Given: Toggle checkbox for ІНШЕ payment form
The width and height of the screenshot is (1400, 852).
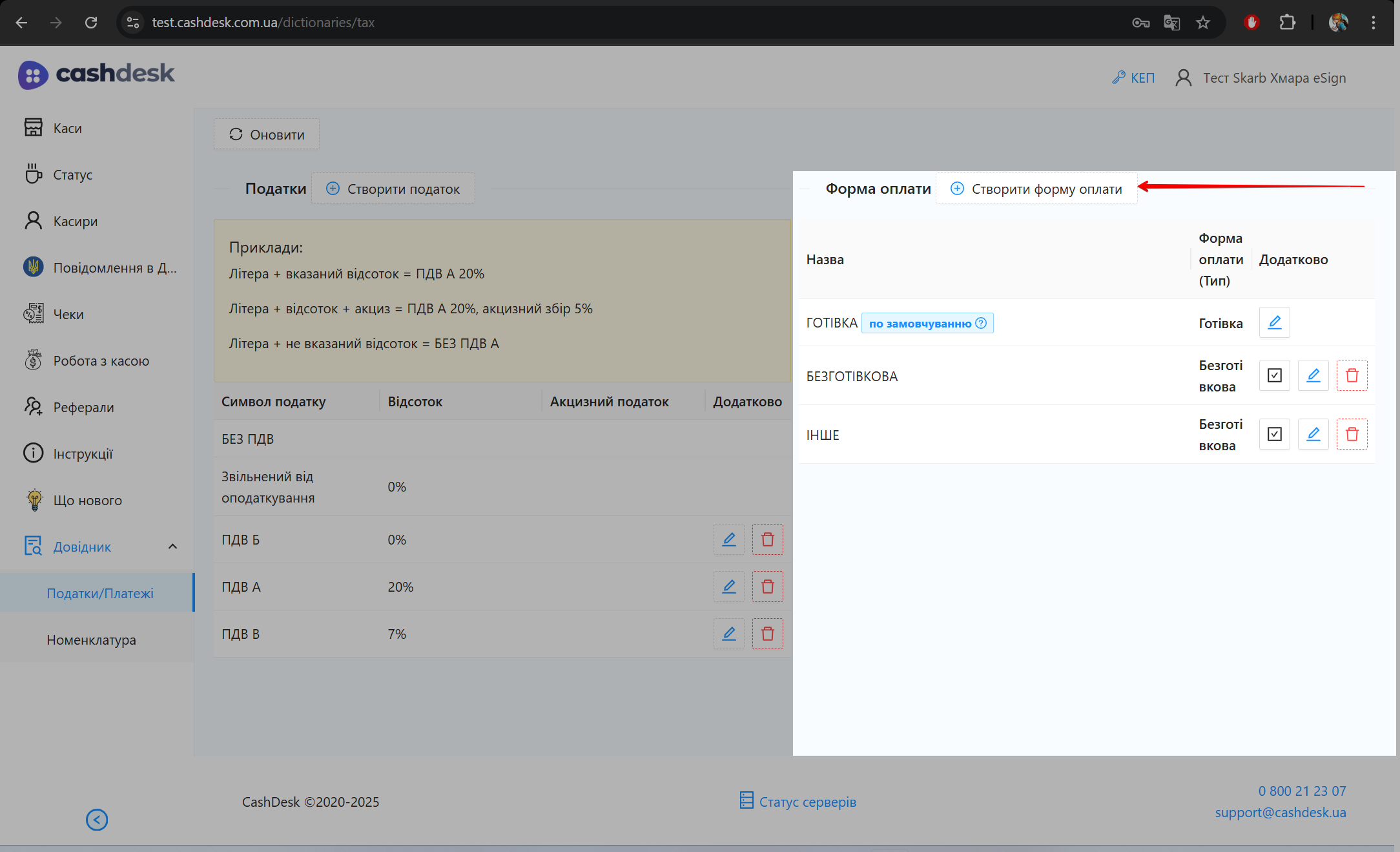Looking at the screenshot, I should click(x=1274, y=434).
